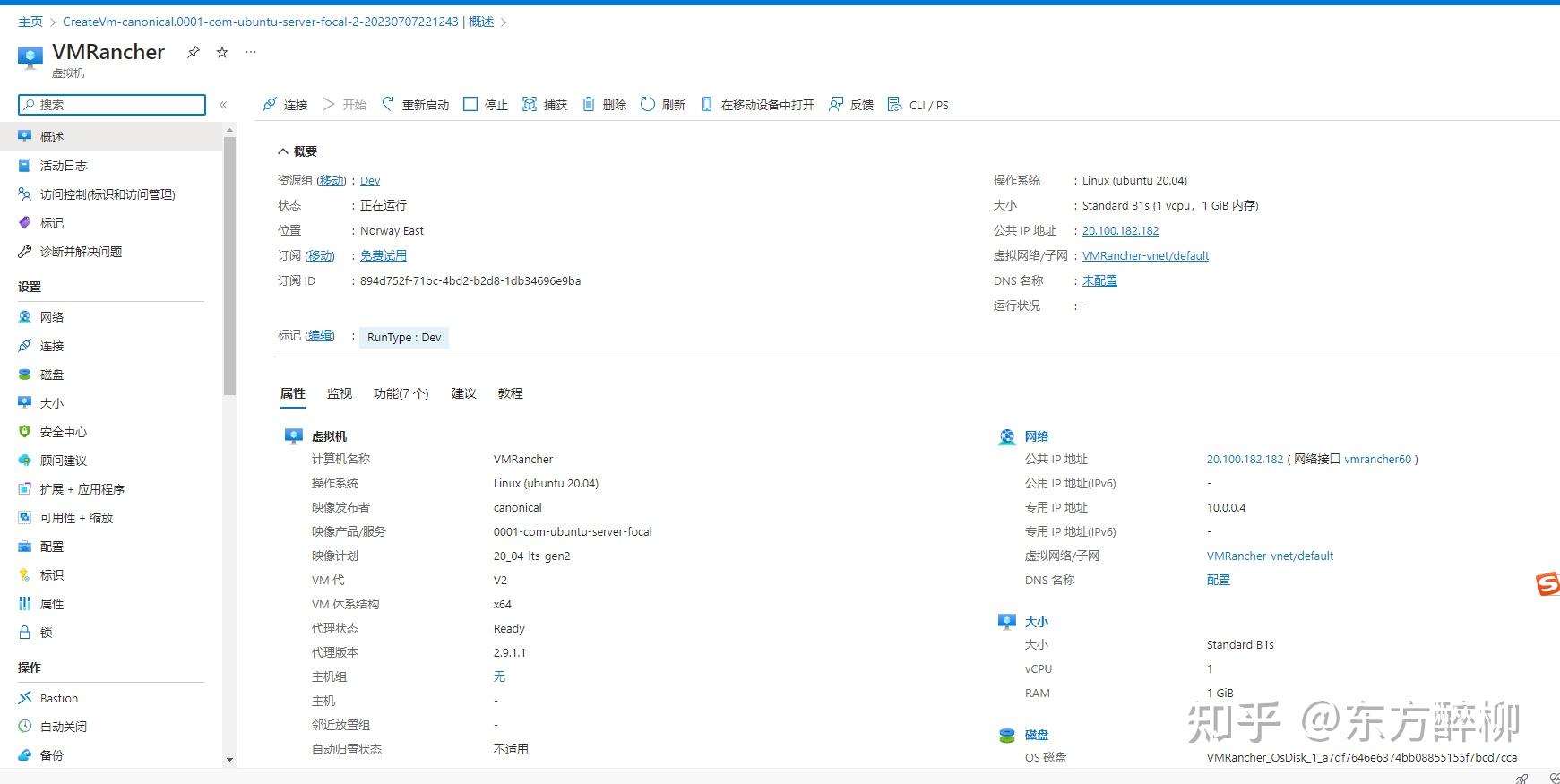Open VMRancher-vnet/default link in 网络 properties
This screenshot has width=1560, height=784.
point(1270,556)
